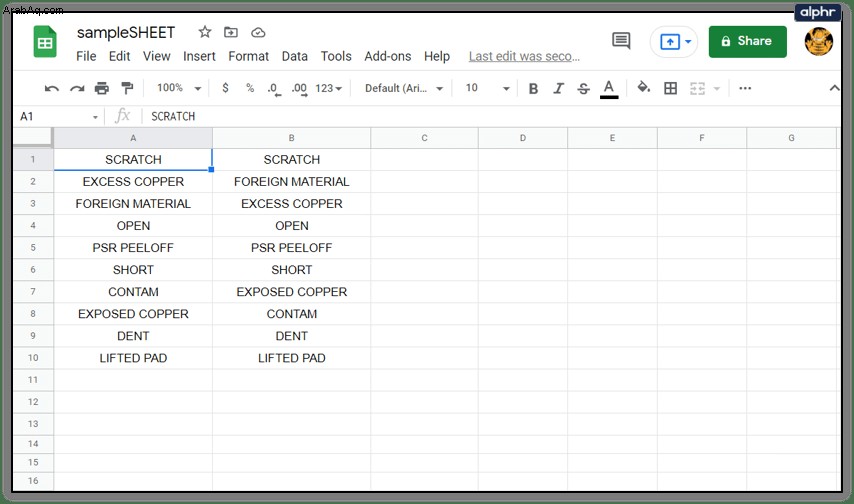Select cell A2 EXCESS COPPER
This screenshot has width=854, height=504.
[x=133, y=181]
